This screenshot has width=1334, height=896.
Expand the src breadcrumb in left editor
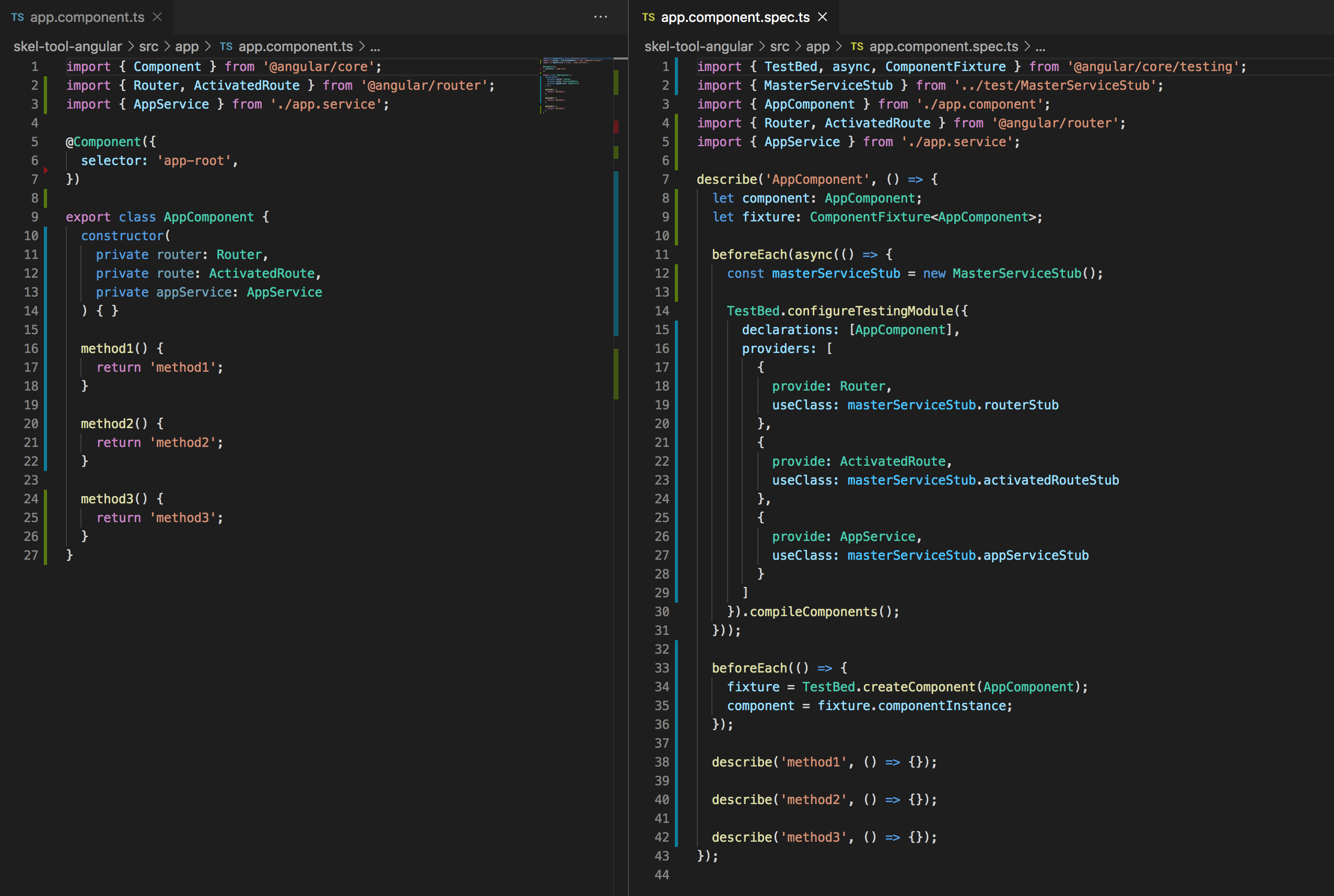(149, 46)
